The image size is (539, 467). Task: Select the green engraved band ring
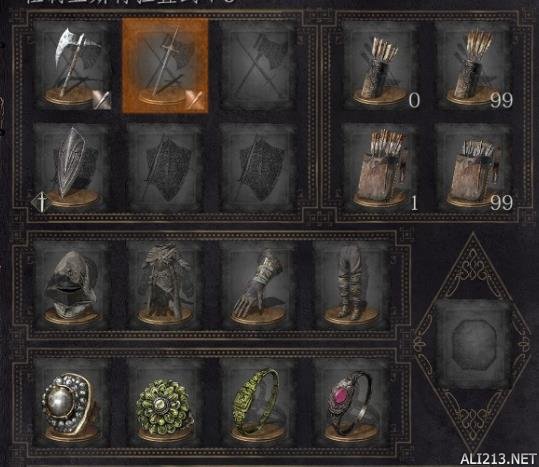pos(258,403)
